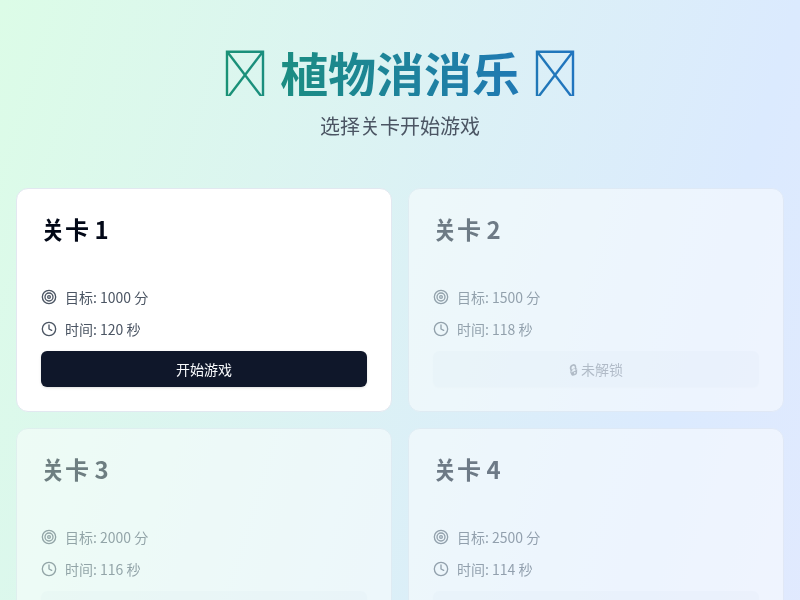Click the target icon on 关卡 3
The image size is (800, 600).
48,537
